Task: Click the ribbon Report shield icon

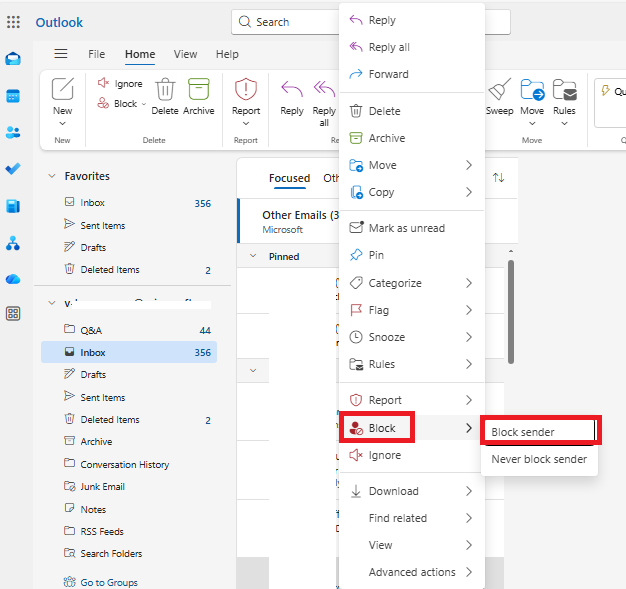Action: tap(246, 89)
